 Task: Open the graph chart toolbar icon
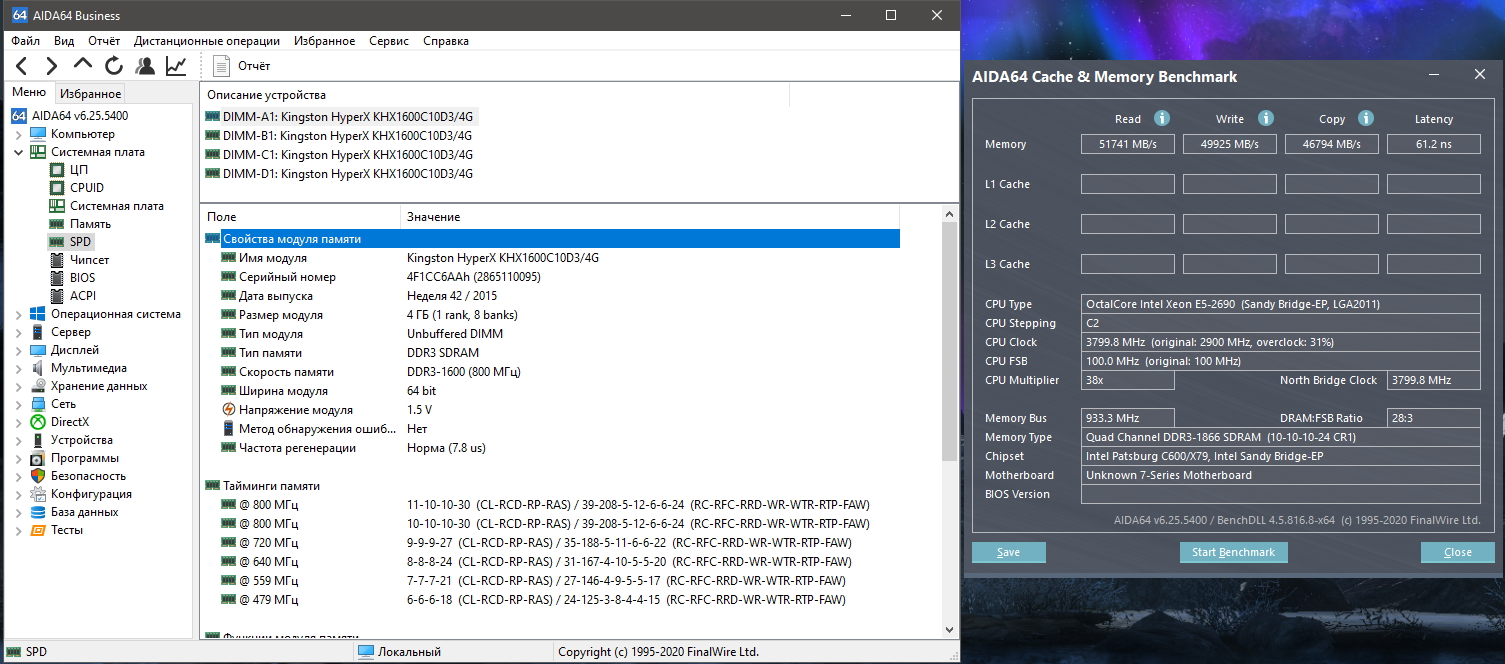176,66
